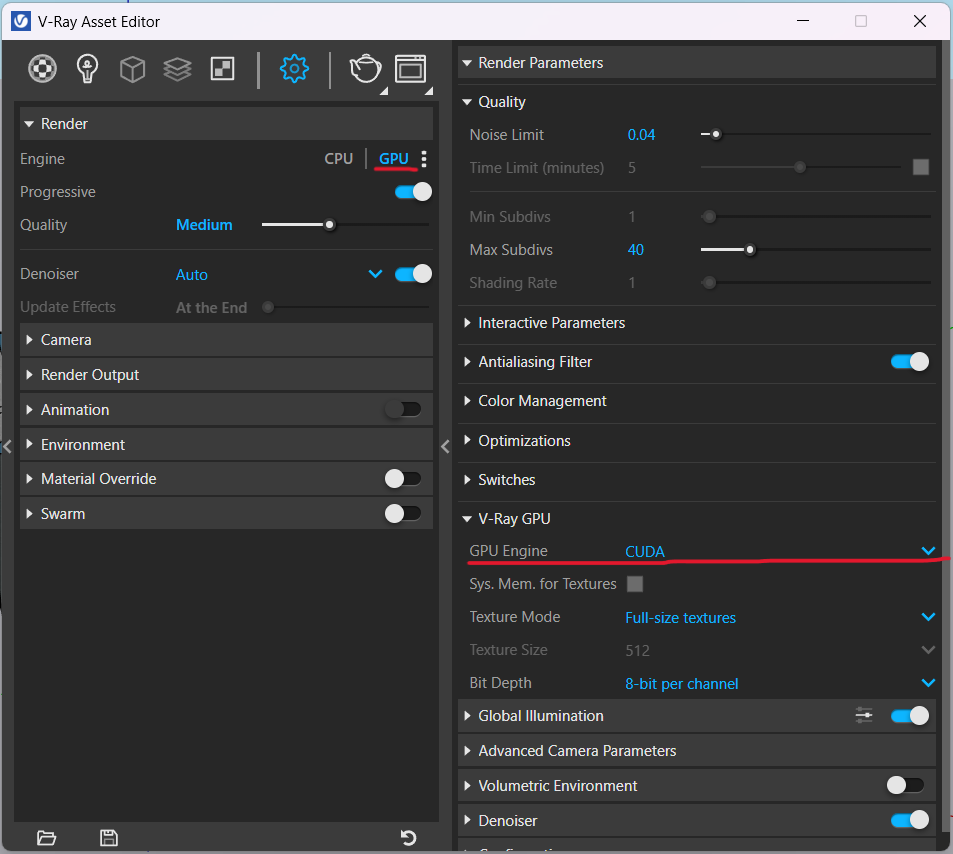Expand the Optimizations section

[x=697, y=441]
